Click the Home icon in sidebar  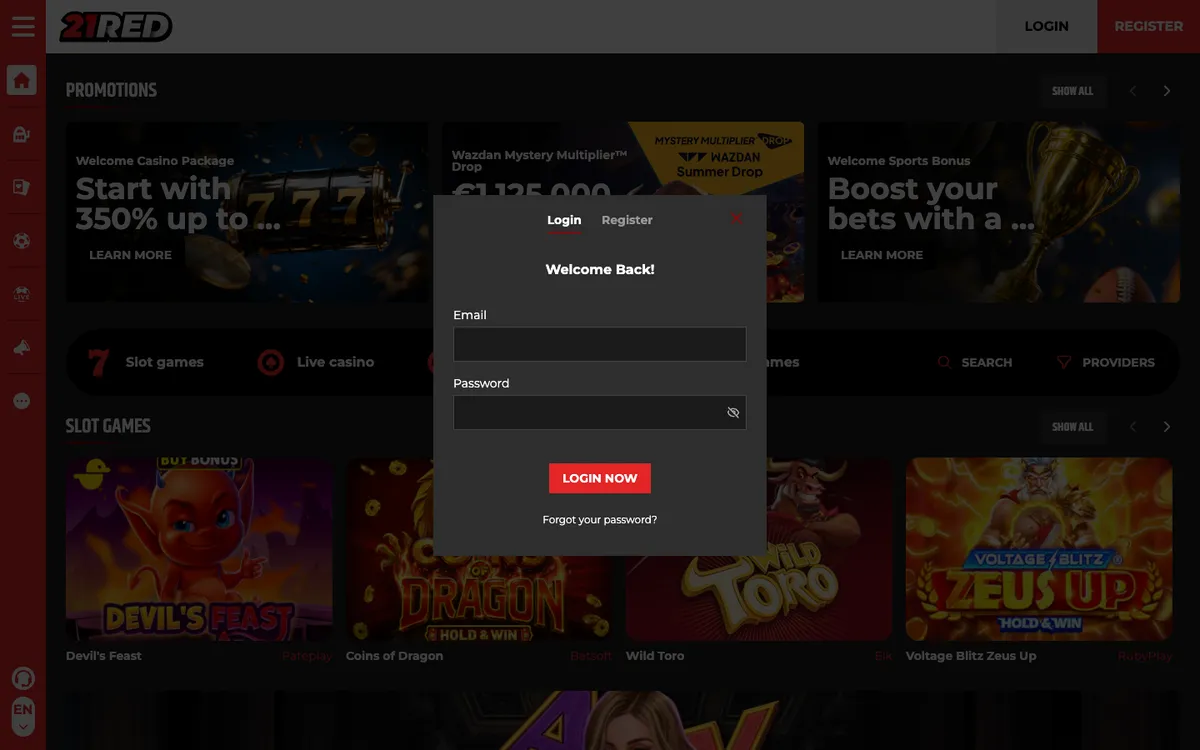click(22, 80)
